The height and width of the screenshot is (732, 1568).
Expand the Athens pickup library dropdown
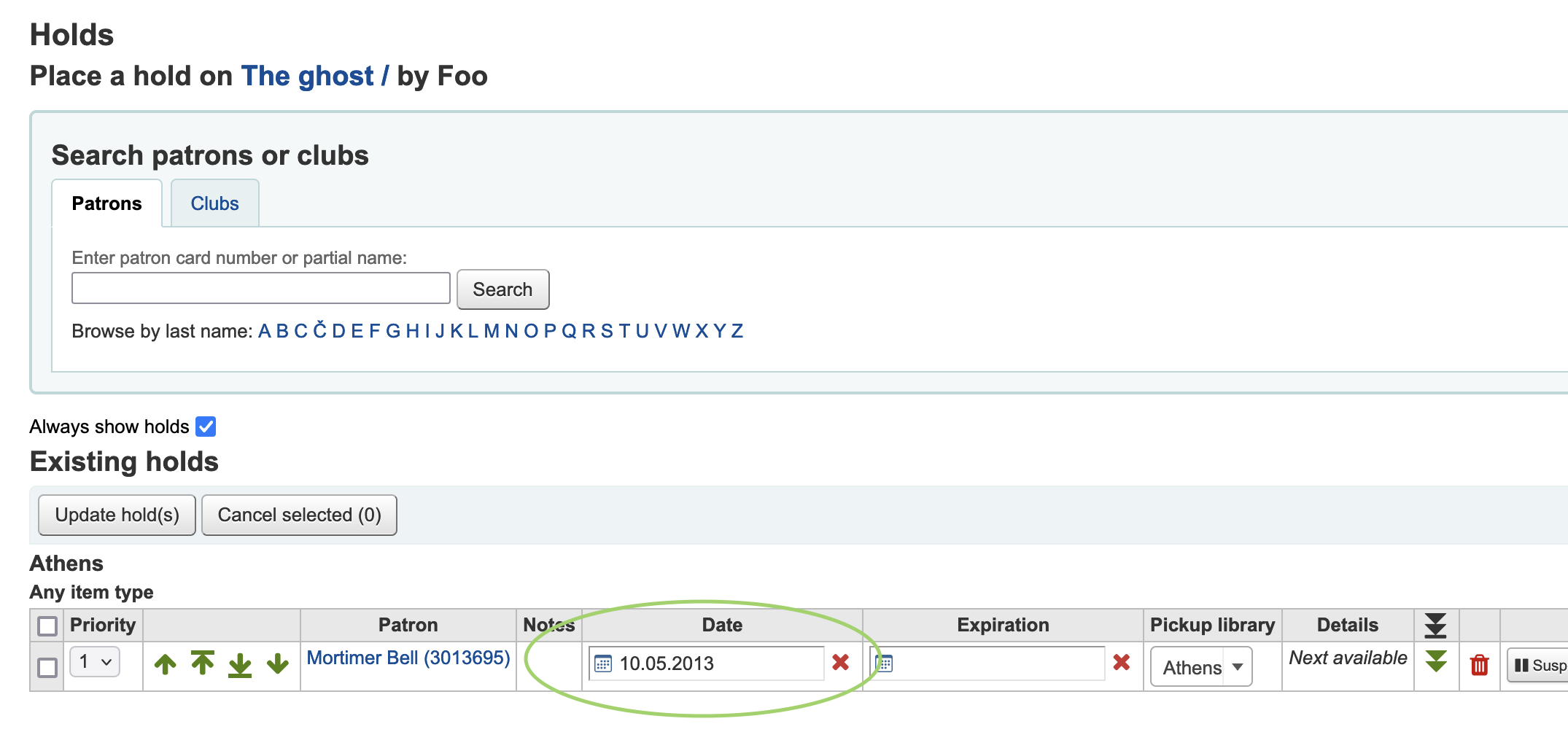[x=1201, y=667]
